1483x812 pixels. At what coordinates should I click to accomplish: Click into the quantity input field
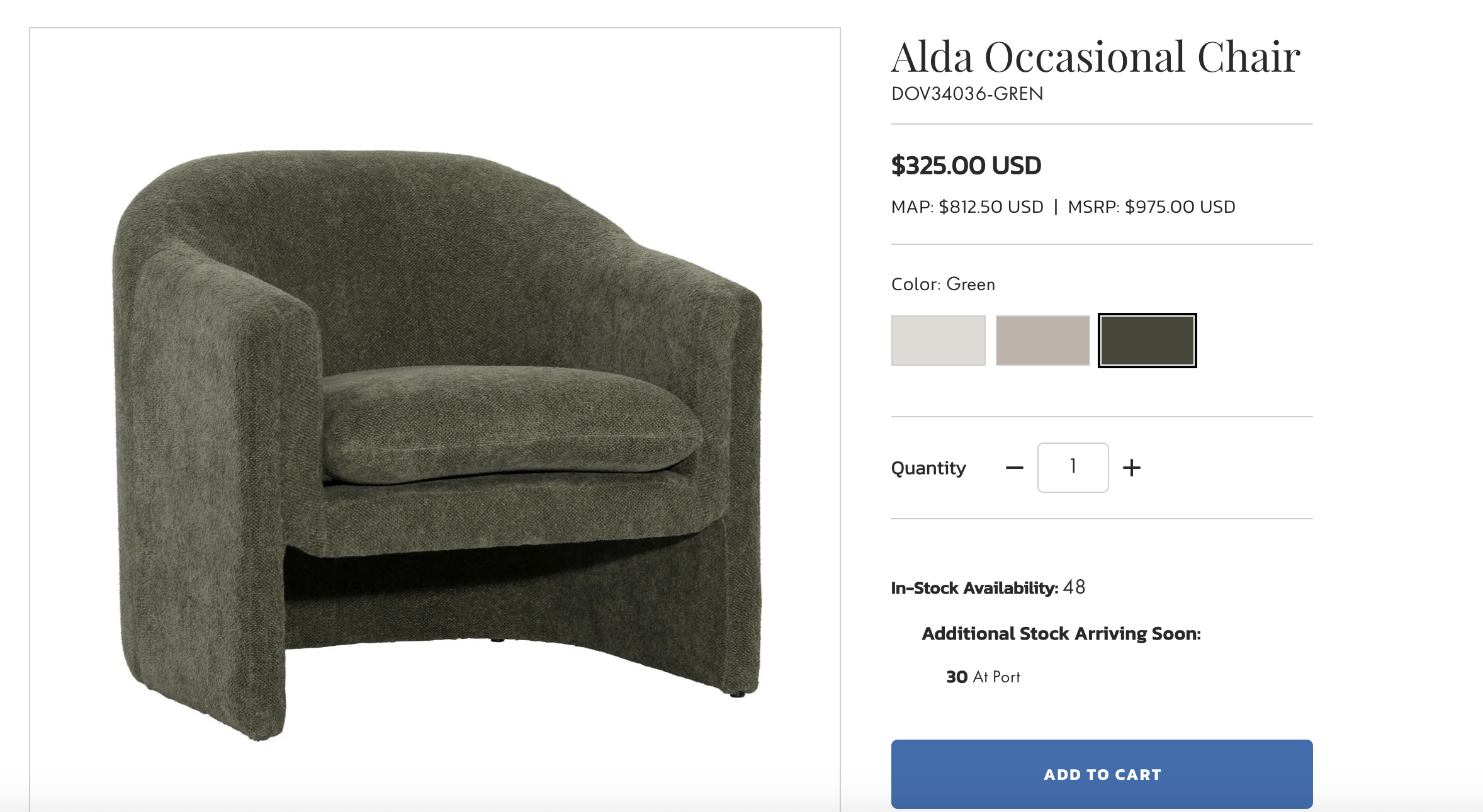[x=1073, y=468]
